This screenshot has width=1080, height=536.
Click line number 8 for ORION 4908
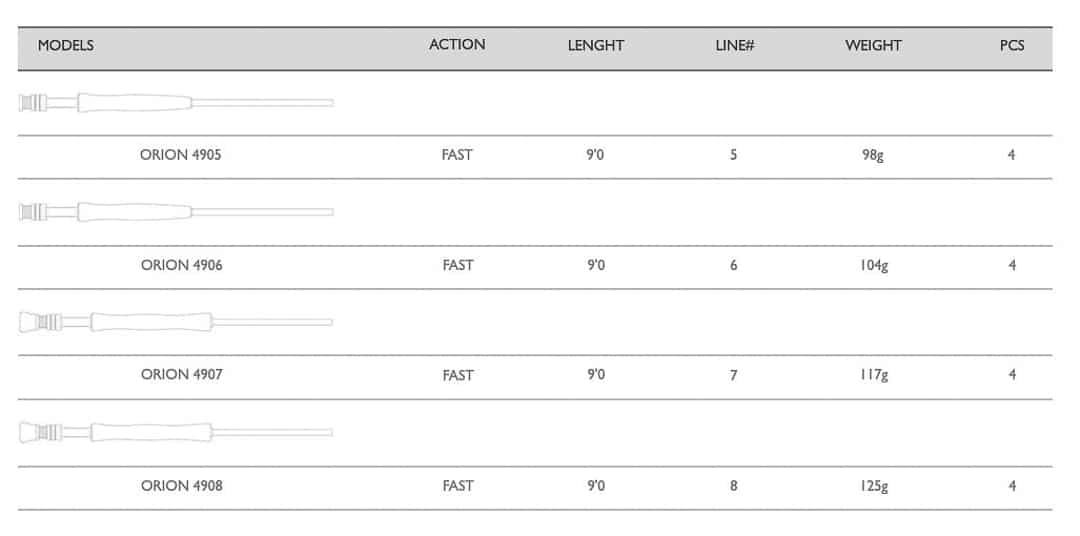[734, 486]
